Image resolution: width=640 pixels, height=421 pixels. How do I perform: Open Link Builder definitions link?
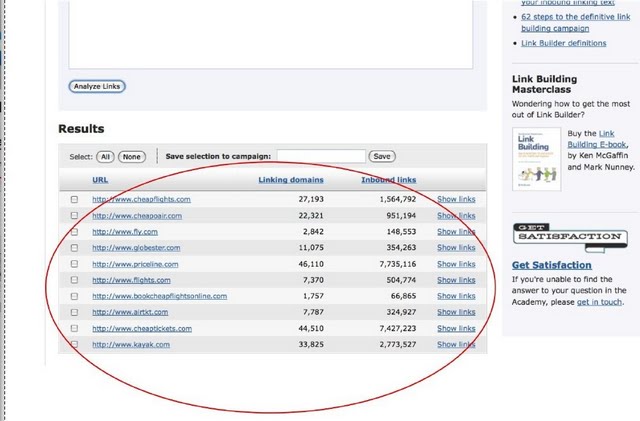click(x=564, y=43)
